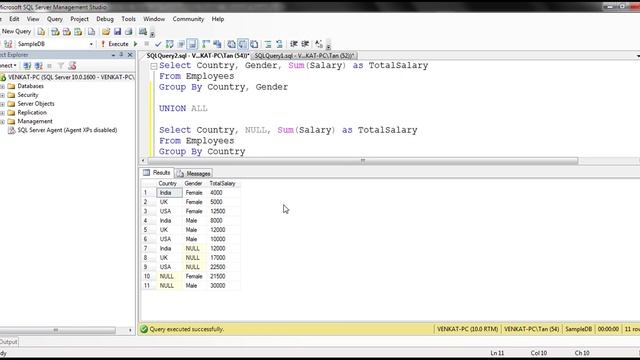This screenshot has width=640, height=360.
Task: Click the Change Connection icon beside SampleDB
Action: (x=8, y=44)
